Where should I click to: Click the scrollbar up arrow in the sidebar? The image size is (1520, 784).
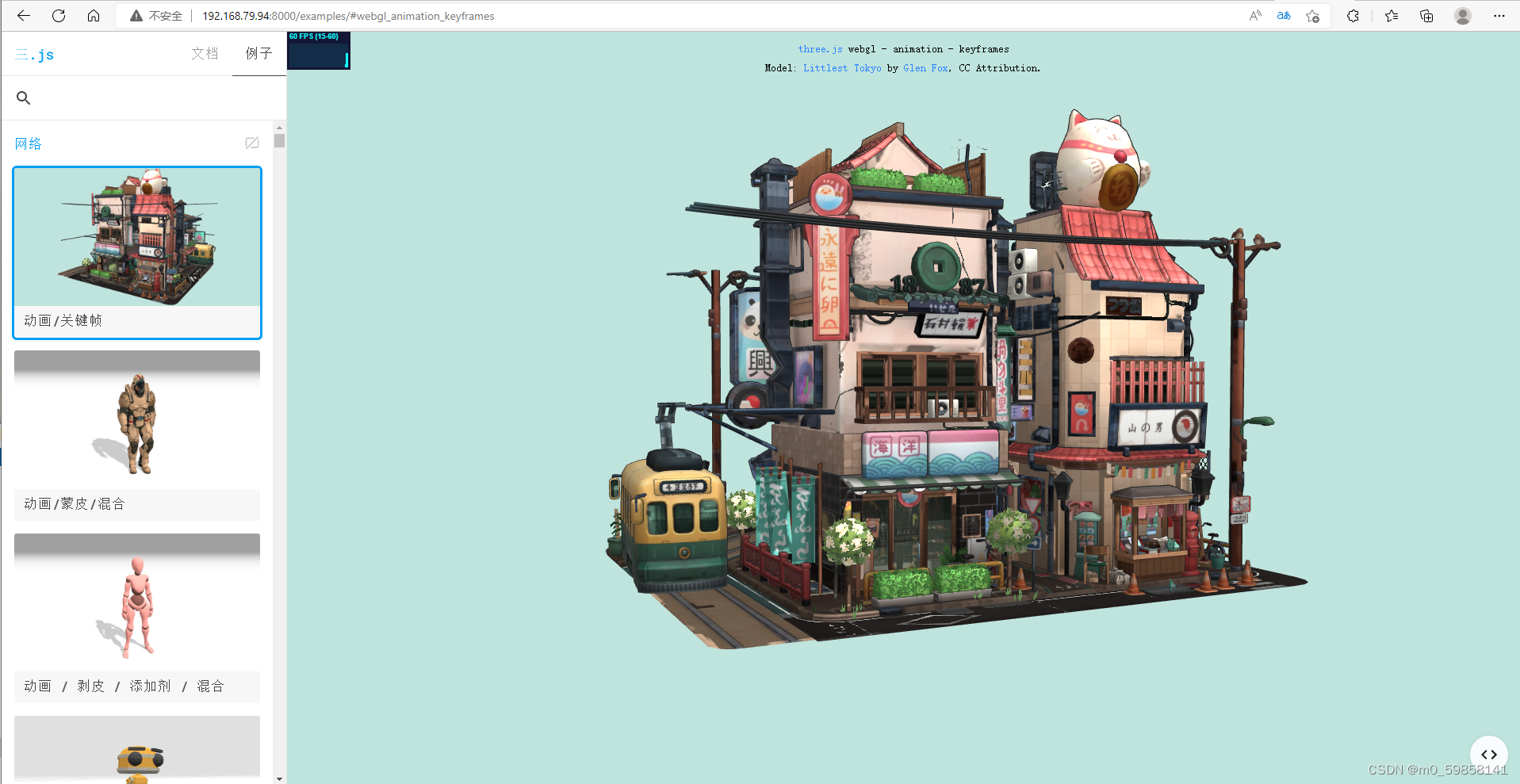pyautogui.click(x=278, y=127)
